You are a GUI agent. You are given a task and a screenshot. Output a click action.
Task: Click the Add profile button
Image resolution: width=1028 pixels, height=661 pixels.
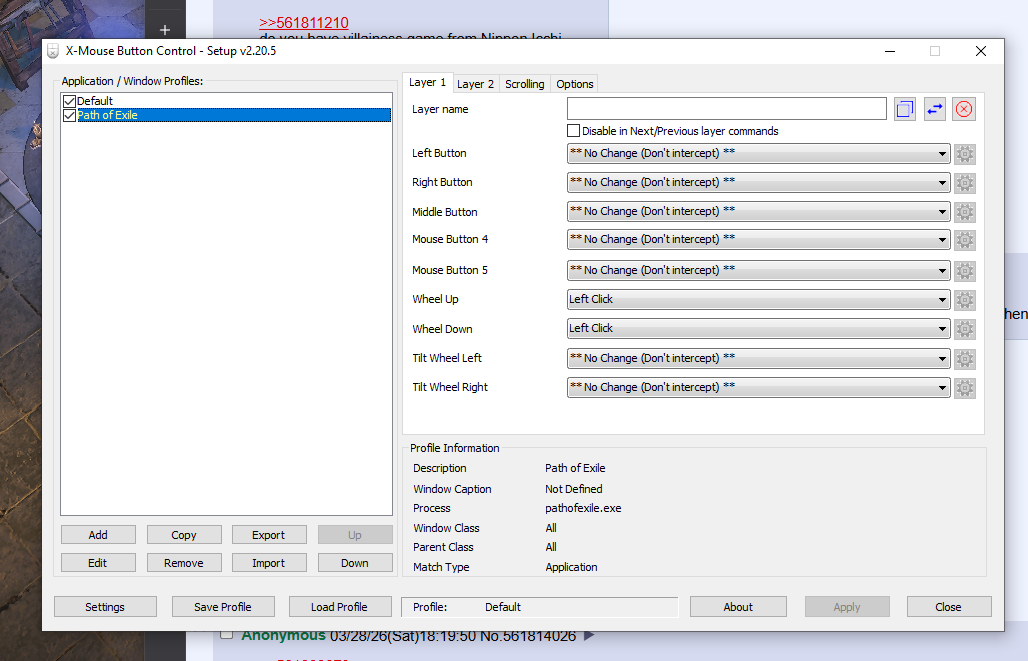[98, 535]
